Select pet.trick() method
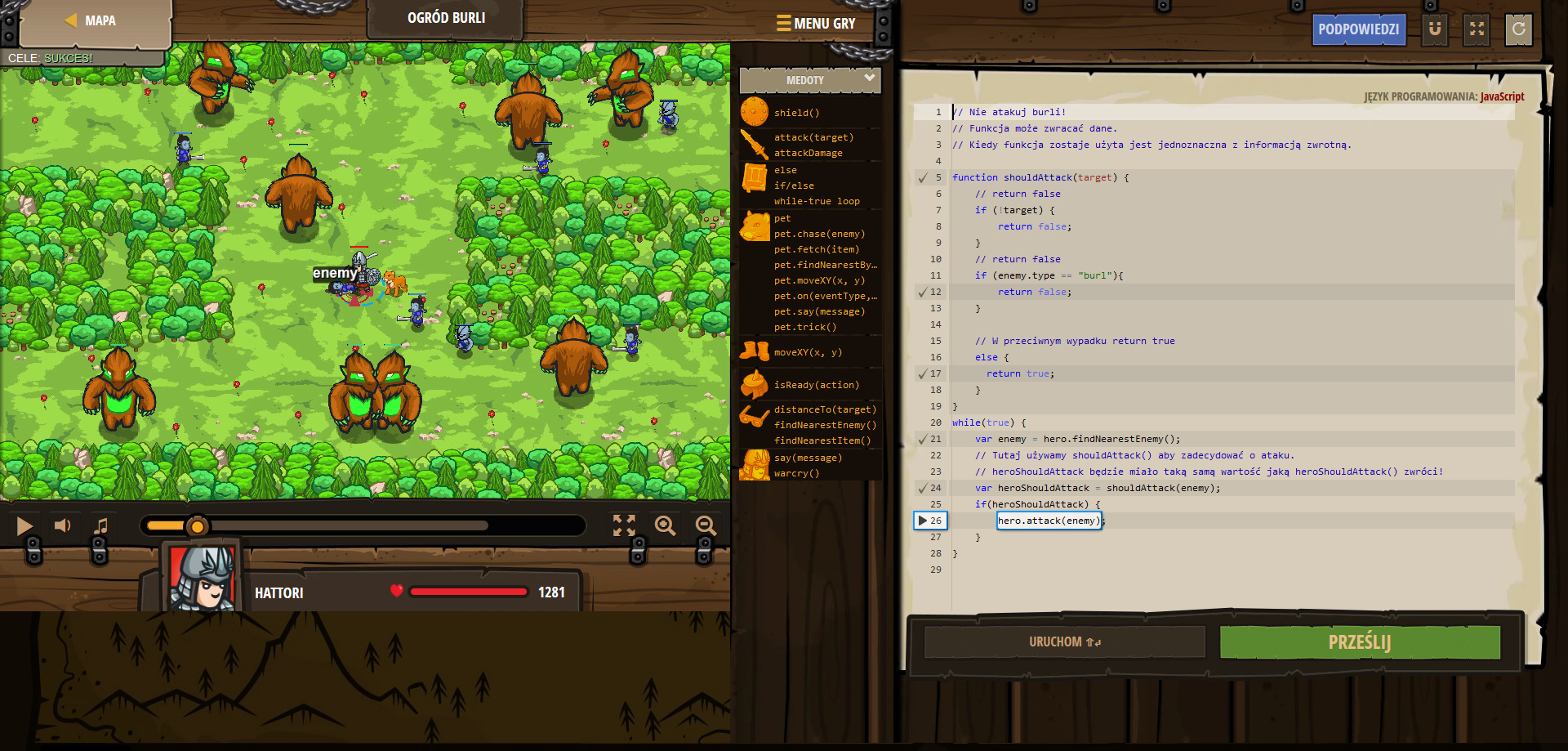 point(805,327)
